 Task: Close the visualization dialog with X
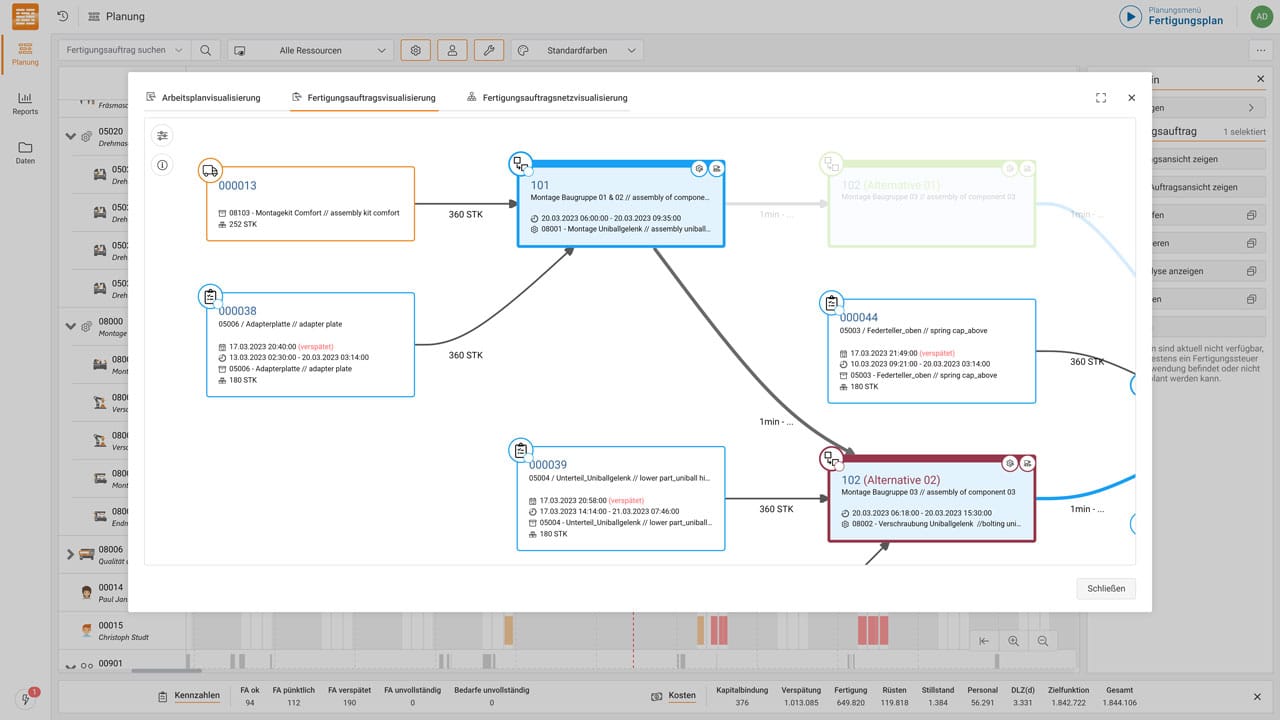pos(1132,98)
